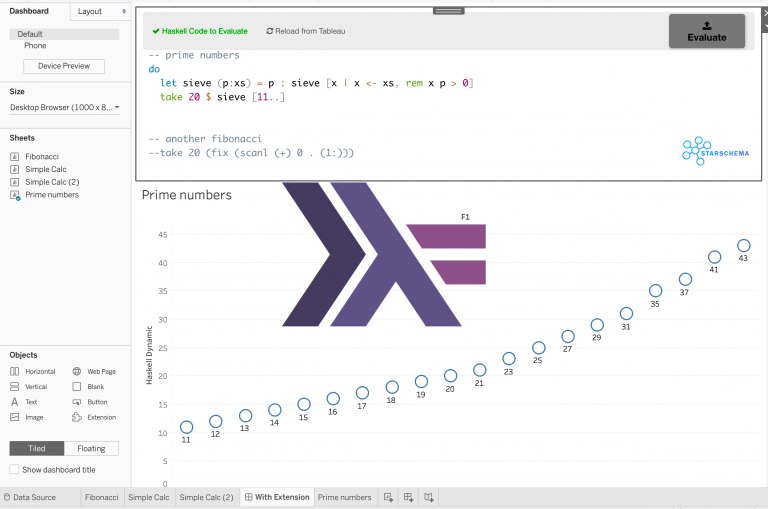The image size is (768, 509).
Task: Open the With Extension dashboard tab
Action: (x=277, y=497)
